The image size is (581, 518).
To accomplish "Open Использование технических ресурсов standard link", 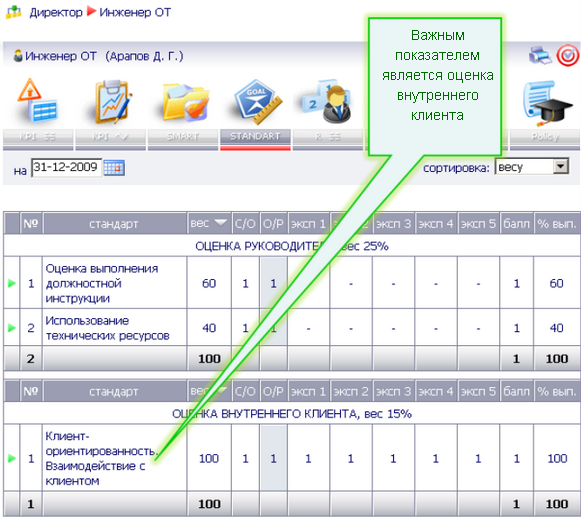I will click(107, 328).
